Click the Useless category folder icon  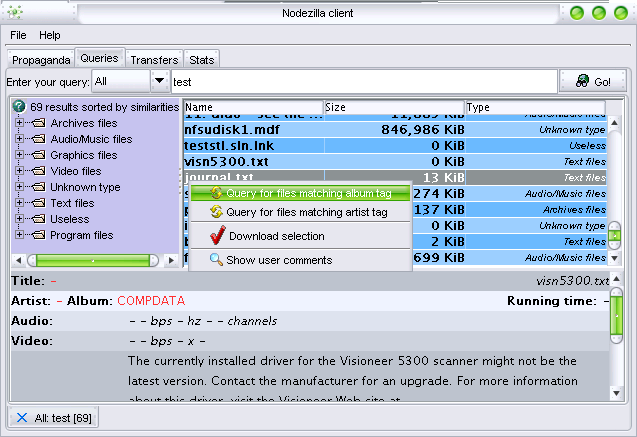(x=39, y=219)
